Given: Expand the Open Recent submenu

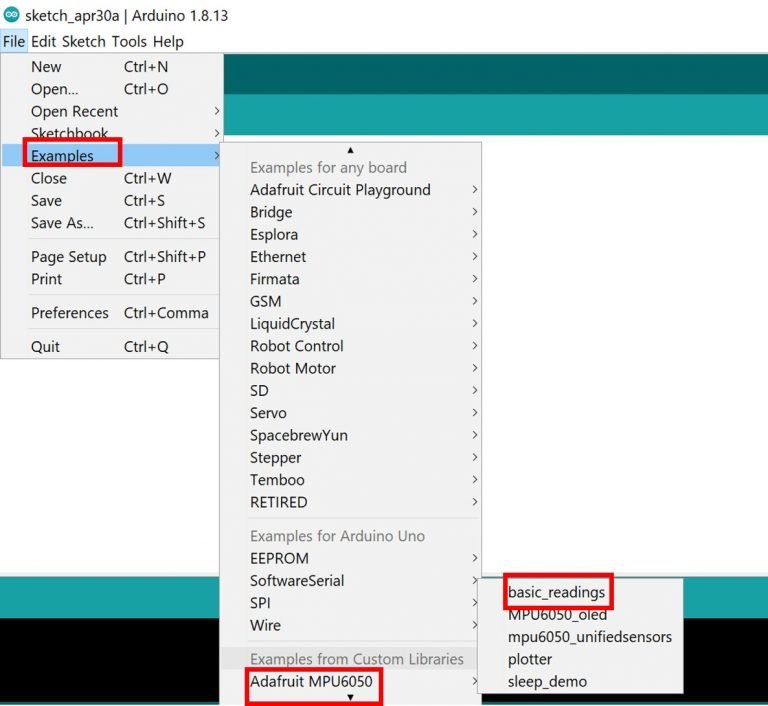Looking at the screenshot, I should coord(74,111).
